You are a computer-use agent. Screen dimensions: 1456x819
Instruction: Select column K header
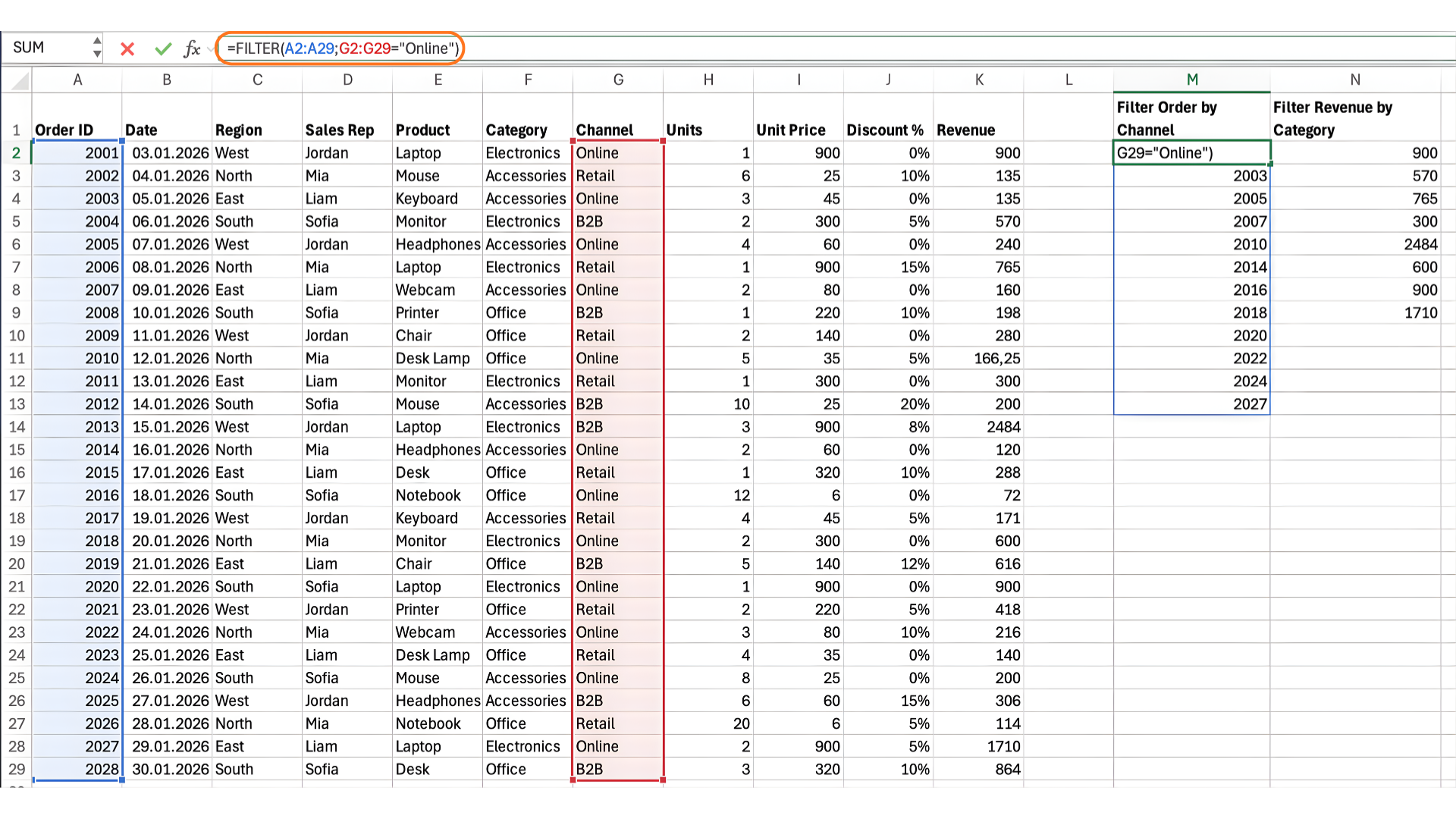click(x=978, y=80)
